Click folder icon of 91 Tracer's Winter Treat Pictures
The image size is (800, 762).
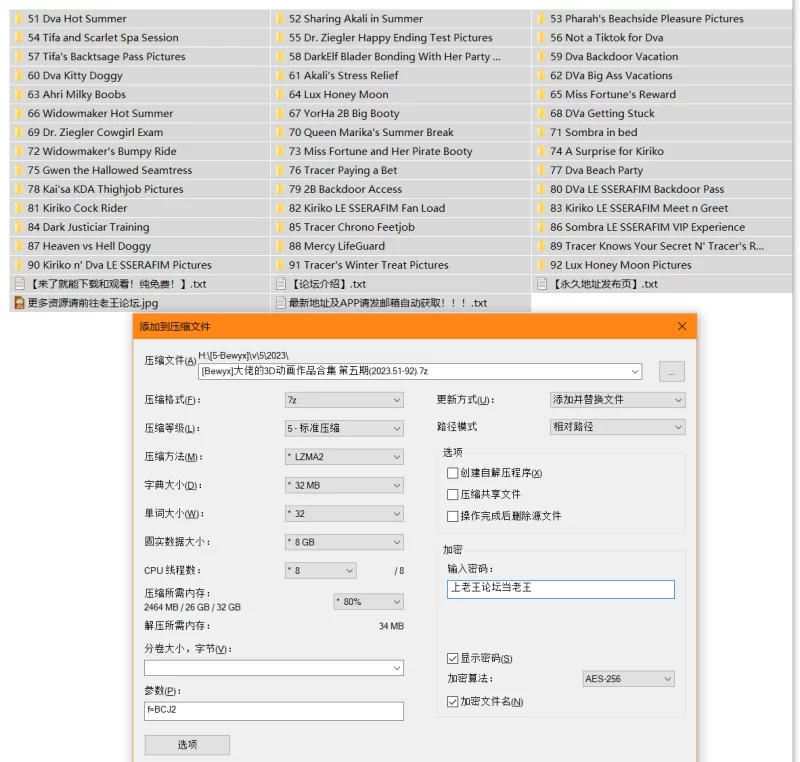click(x=280, y=265)
